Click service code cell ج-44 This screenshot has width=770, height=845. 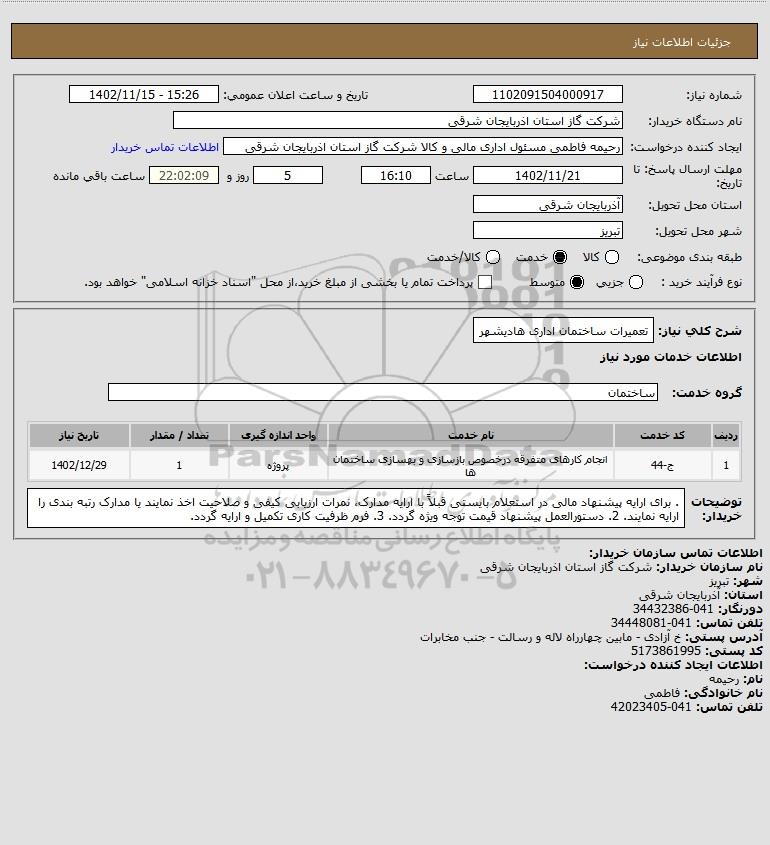tap(662, 465)
